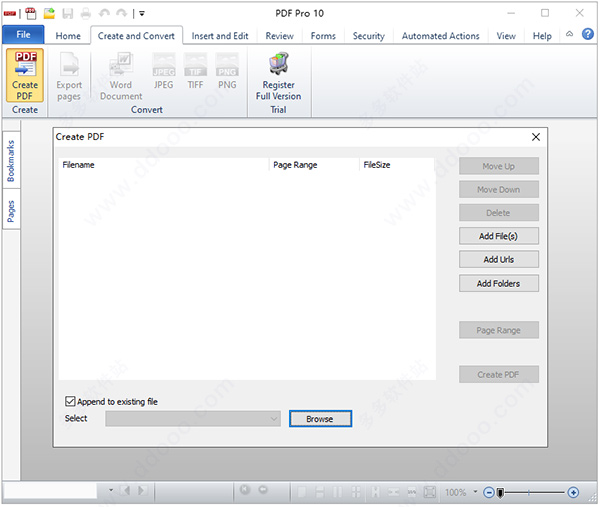Click the Move Down button
The image size is (600, 507).
499,189
